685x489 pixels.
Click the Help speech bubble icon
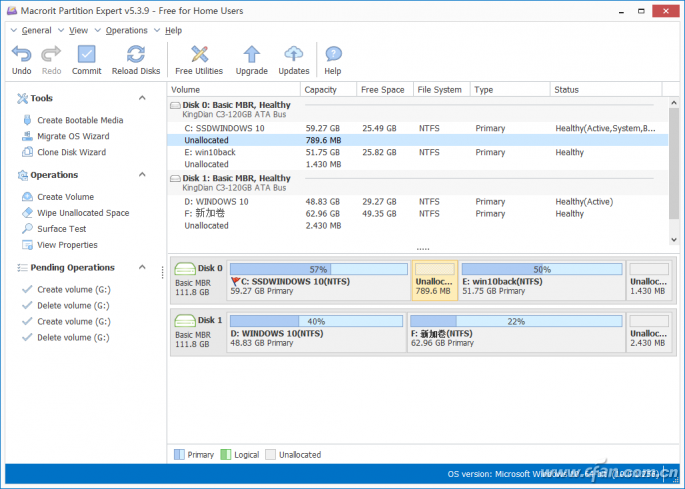[x=333, y=55]
